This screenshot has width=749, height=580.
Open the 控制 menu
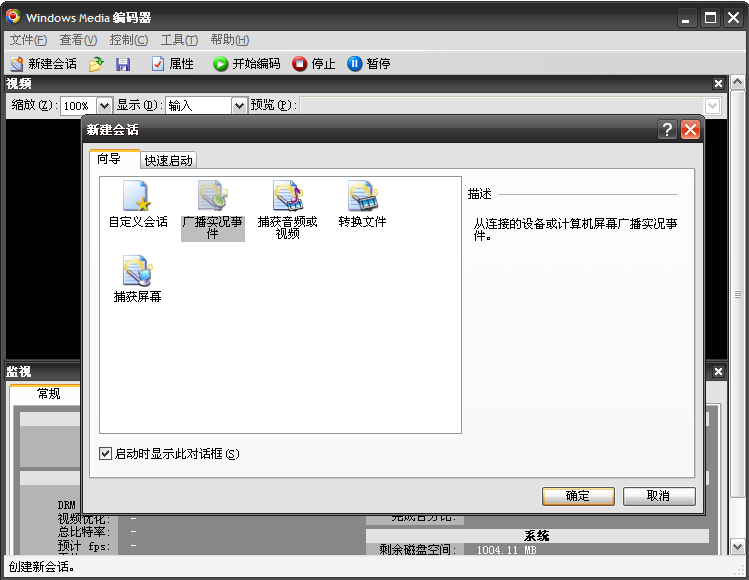click(x=128, y=40)
